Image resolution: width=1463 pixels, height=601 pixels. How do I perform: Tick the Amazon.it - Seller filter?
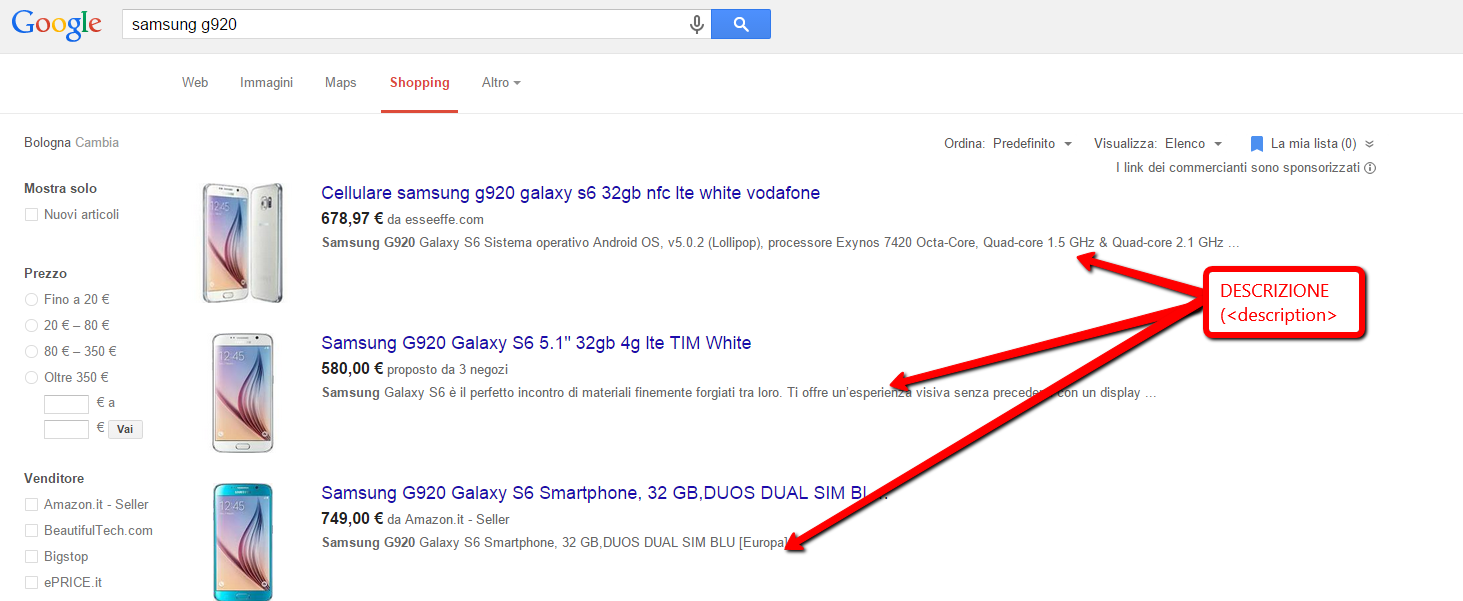coord(31,505)
